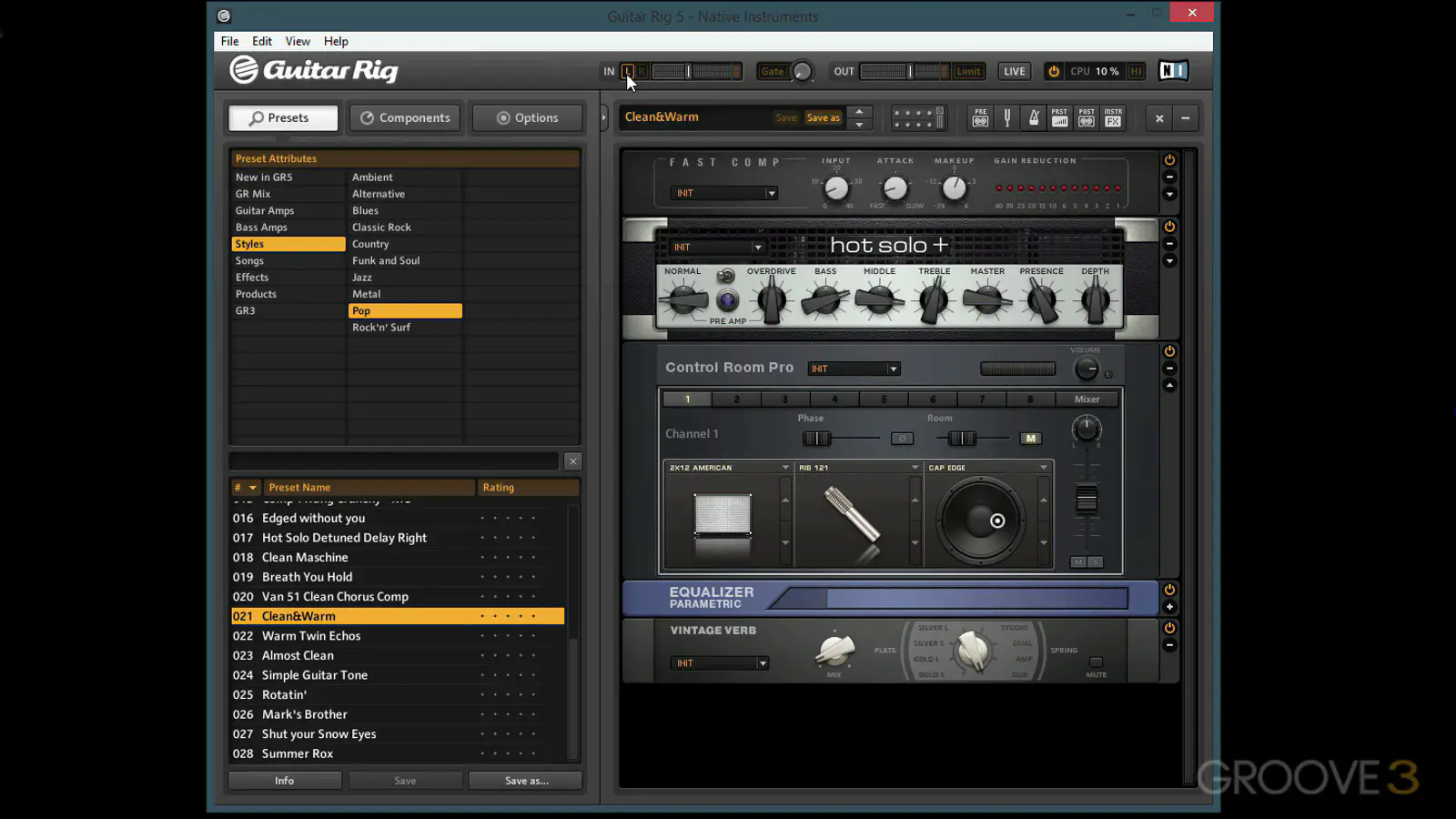
Task: Open the View menu
Action: point(298,41)
